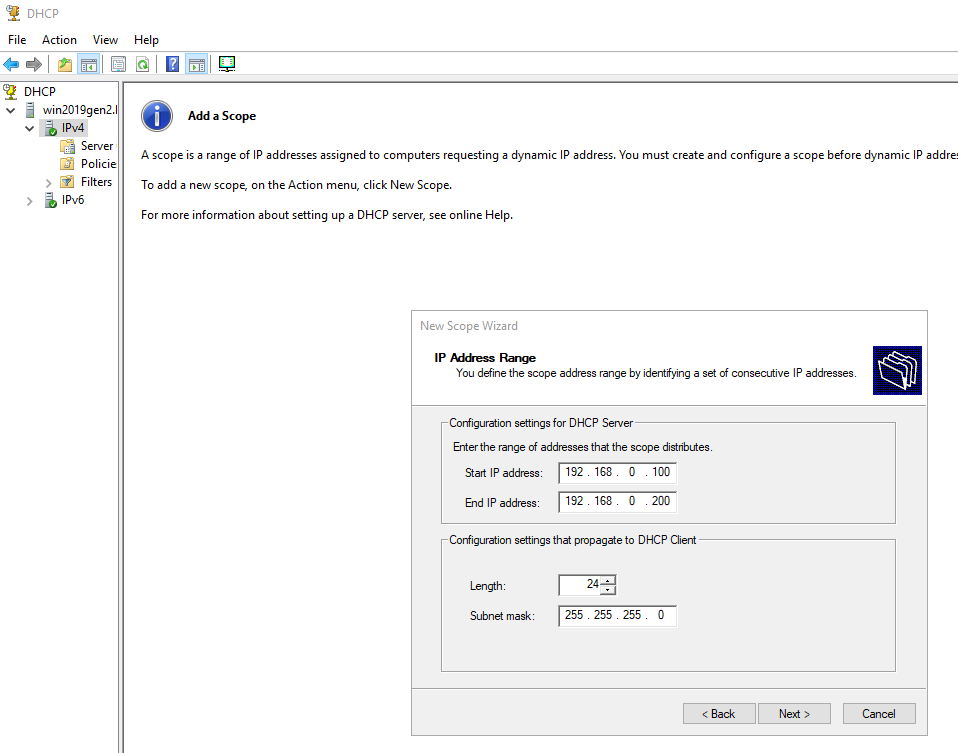Open the View menu

coord(105,40)
